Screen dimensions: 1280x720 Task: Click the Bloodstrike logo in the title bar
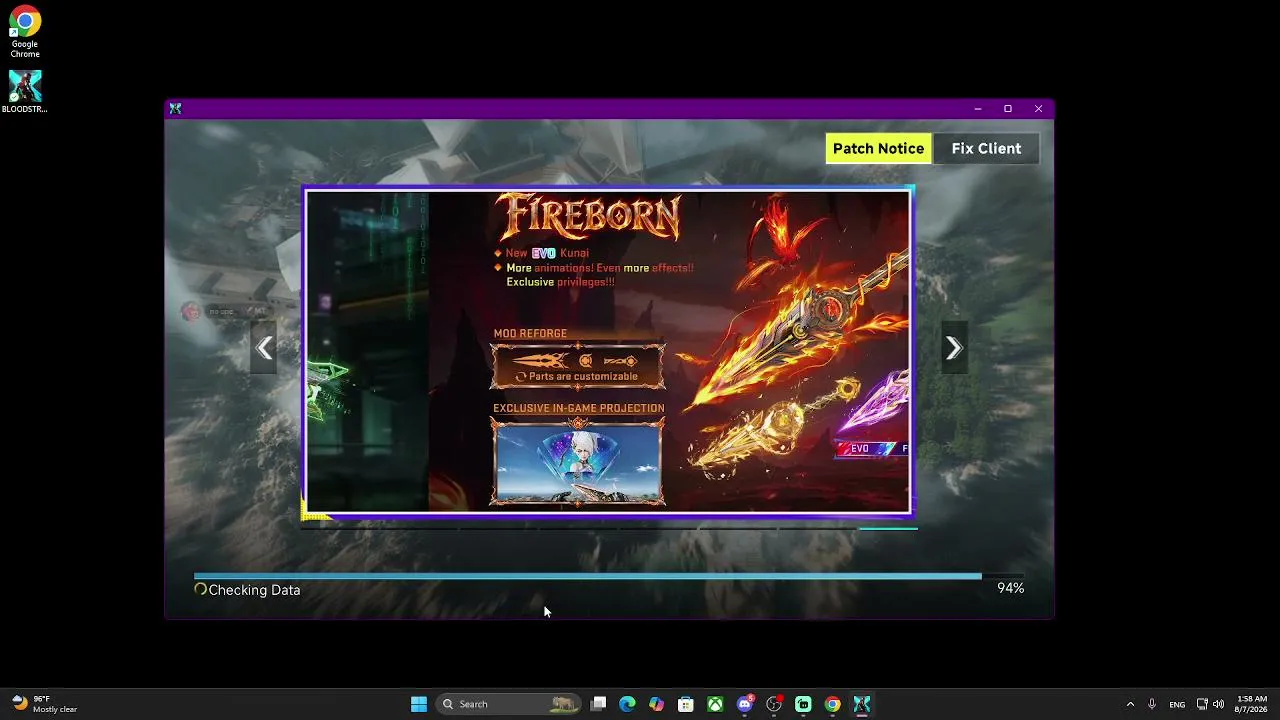point(176,109)
